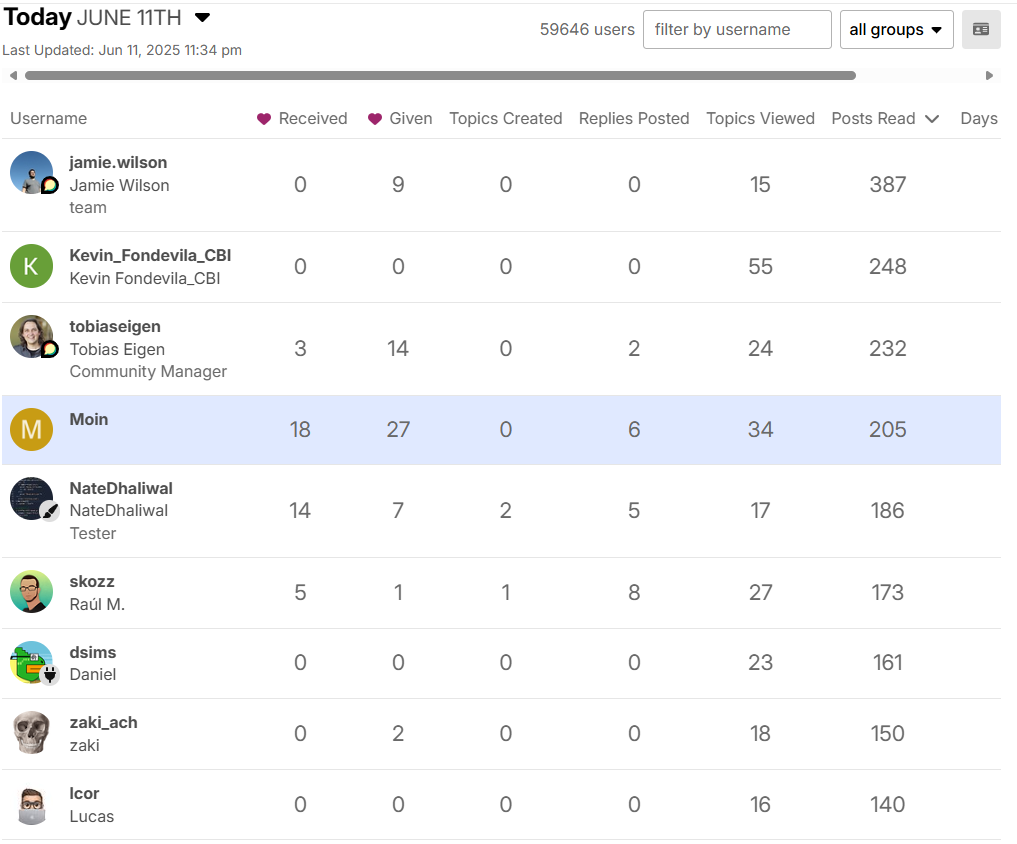Viewport: 1017px width, 844px height.
Task: Click dsims Posts Read value 161
Action: (887, 662)
